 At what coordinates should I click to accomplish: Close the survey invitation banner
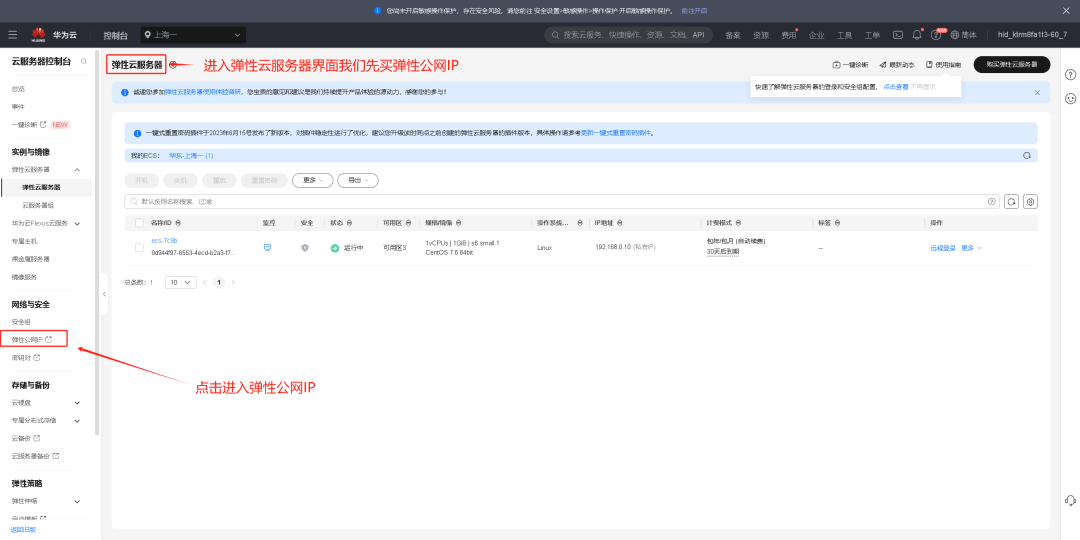(x=1037, y=92)
